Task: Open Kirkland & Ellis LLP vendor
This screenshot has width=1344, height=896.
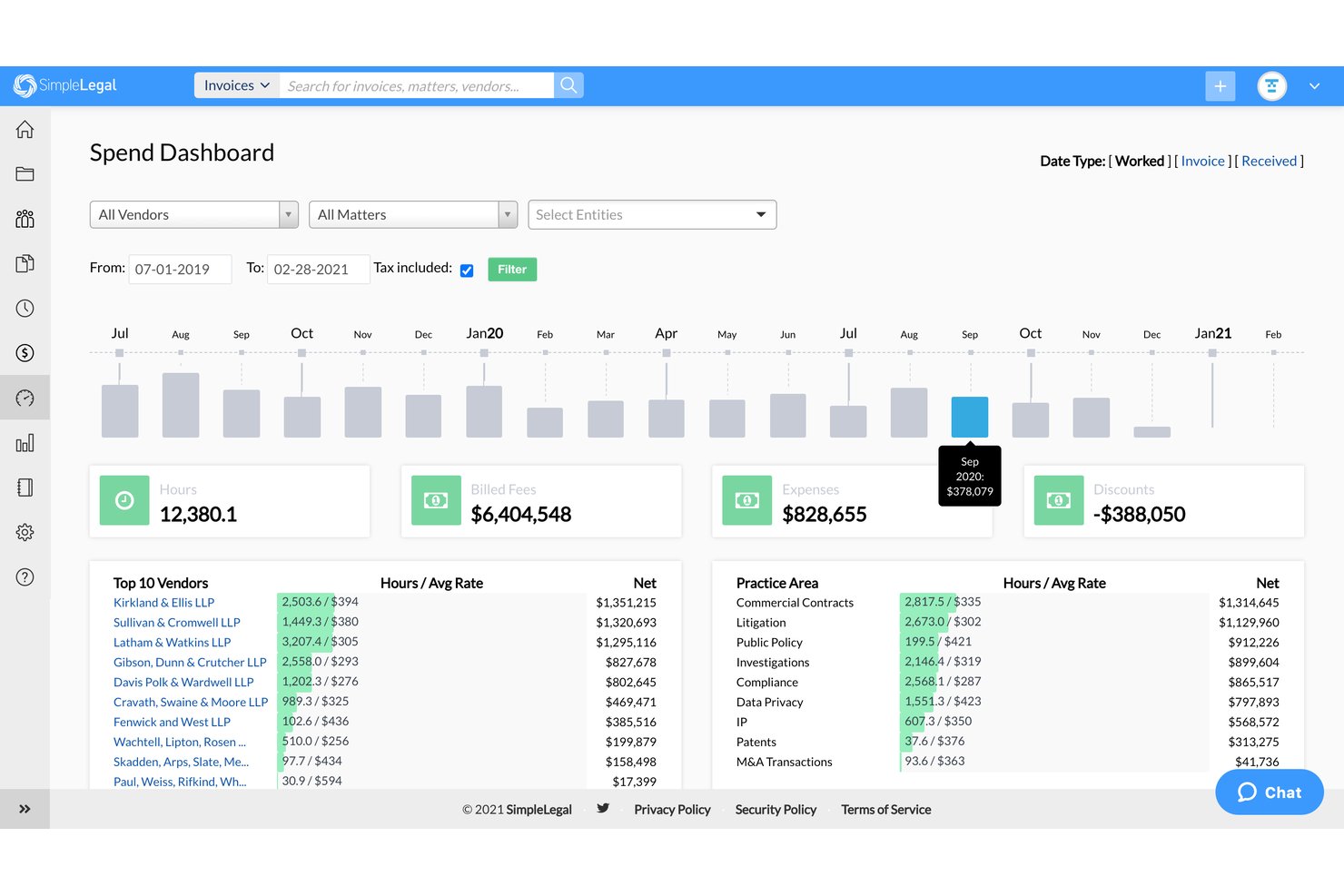Action: click(163, 603)
